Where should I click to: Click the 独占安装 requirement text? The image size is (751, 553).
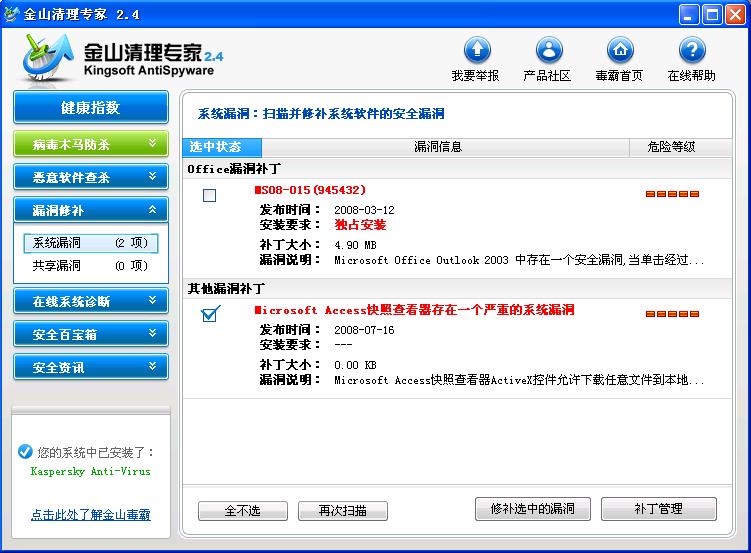click(x=360, y=225)
